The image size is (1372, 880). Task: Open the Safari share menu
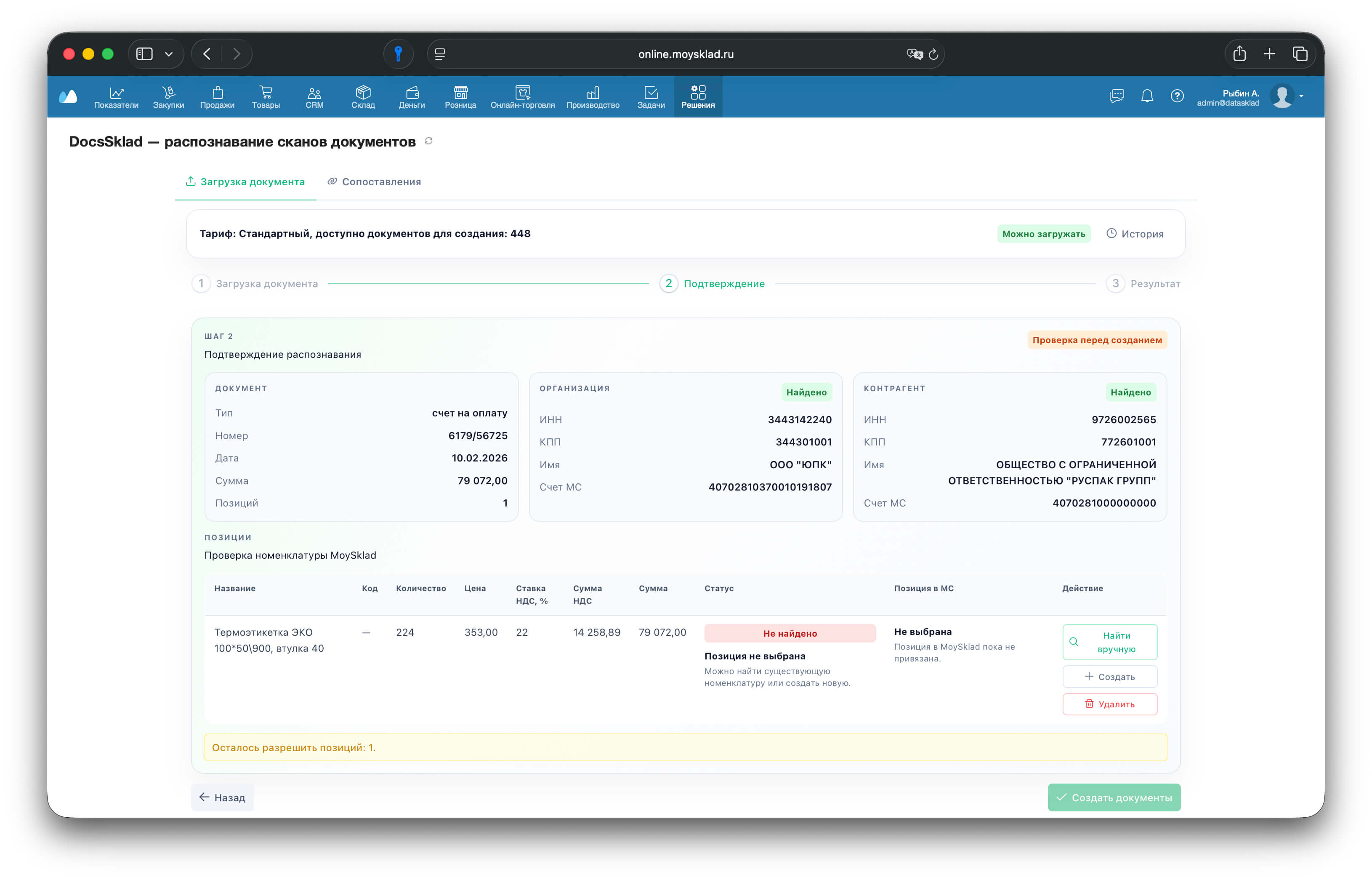pos(1239,54)
